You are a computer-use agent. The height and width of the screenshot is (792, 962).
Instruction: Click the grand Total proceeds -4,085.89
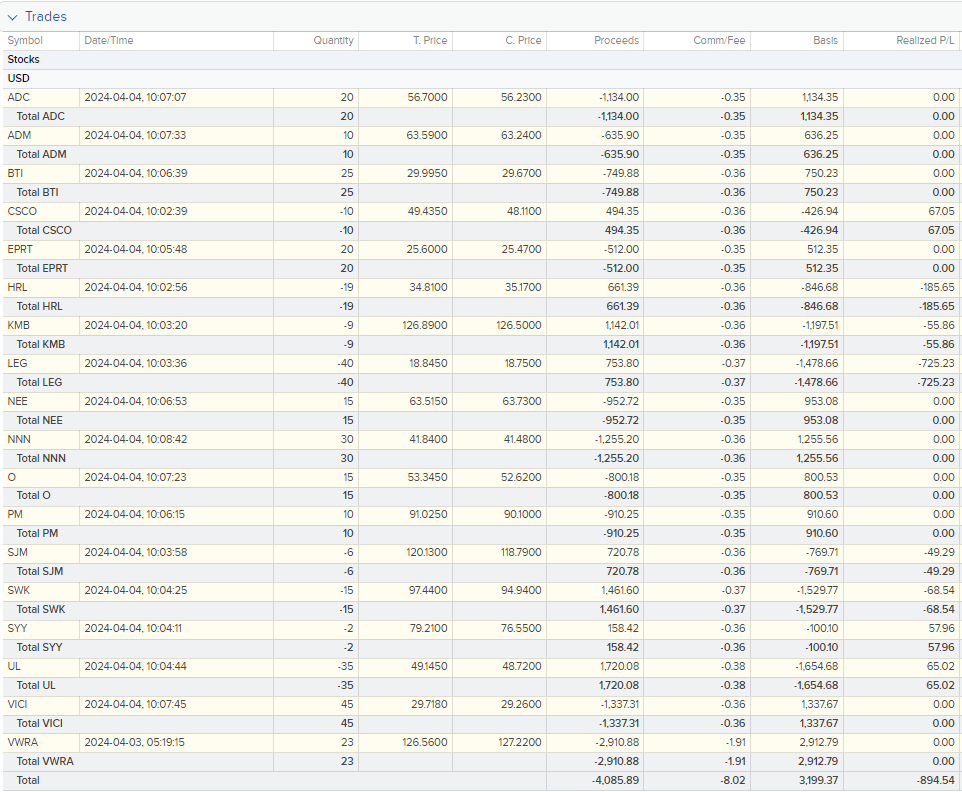615,781
